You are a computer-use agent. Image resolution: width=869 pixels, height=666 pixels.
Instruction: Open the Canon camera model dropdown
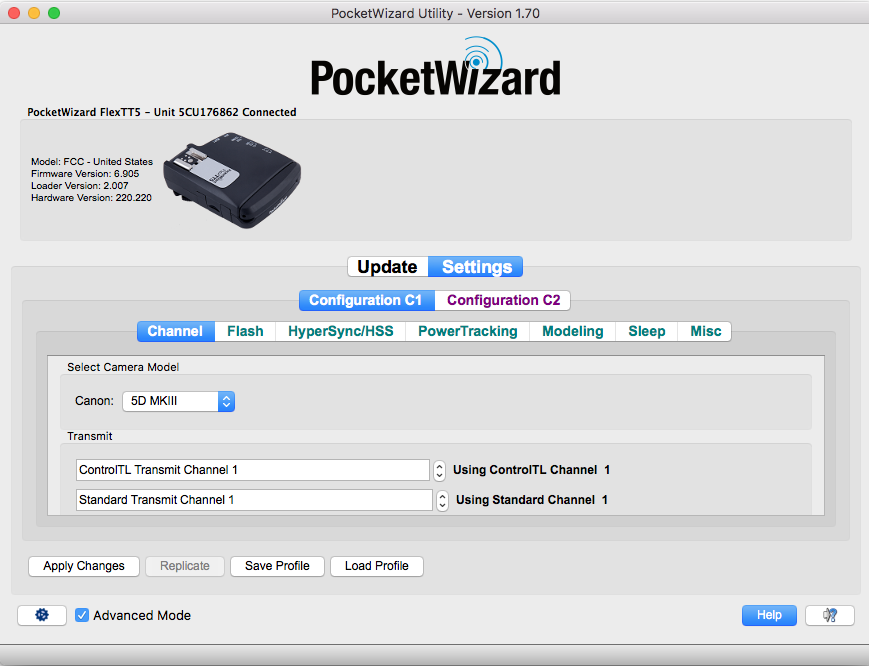(x=178, y=401)
